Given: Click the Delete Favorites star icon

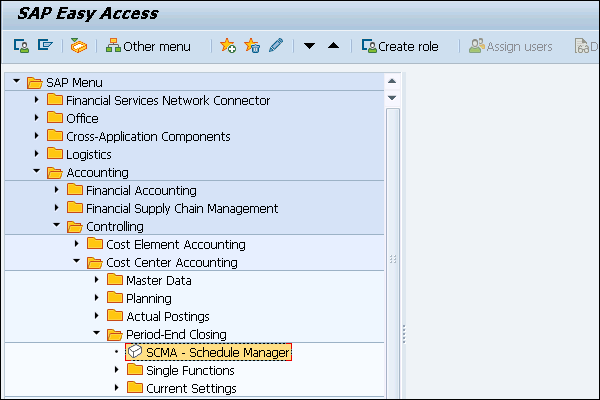Looking at the screenshot, I should tap(252, 46).
